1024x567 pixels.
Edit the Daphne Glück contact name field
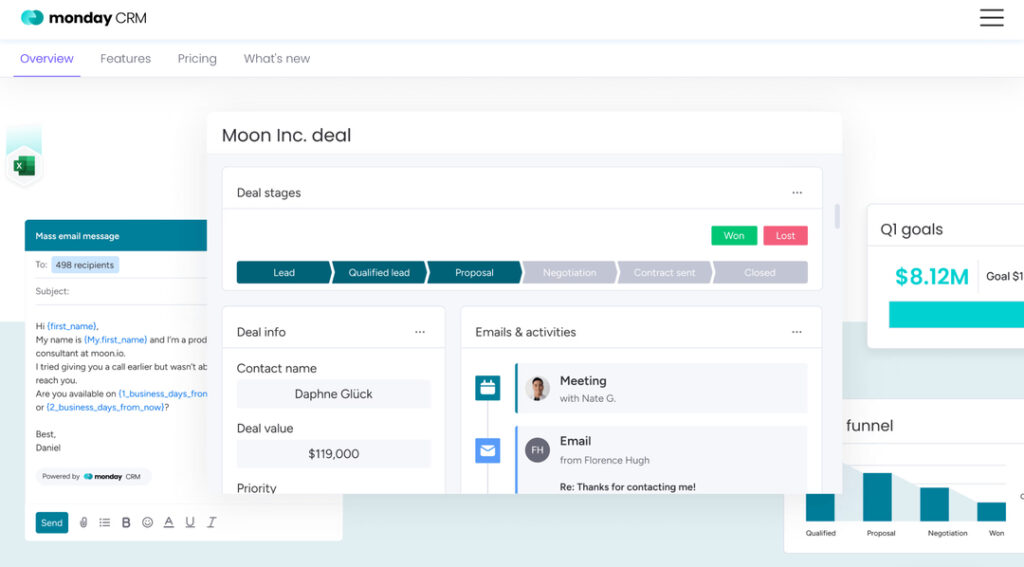[334, 394]
